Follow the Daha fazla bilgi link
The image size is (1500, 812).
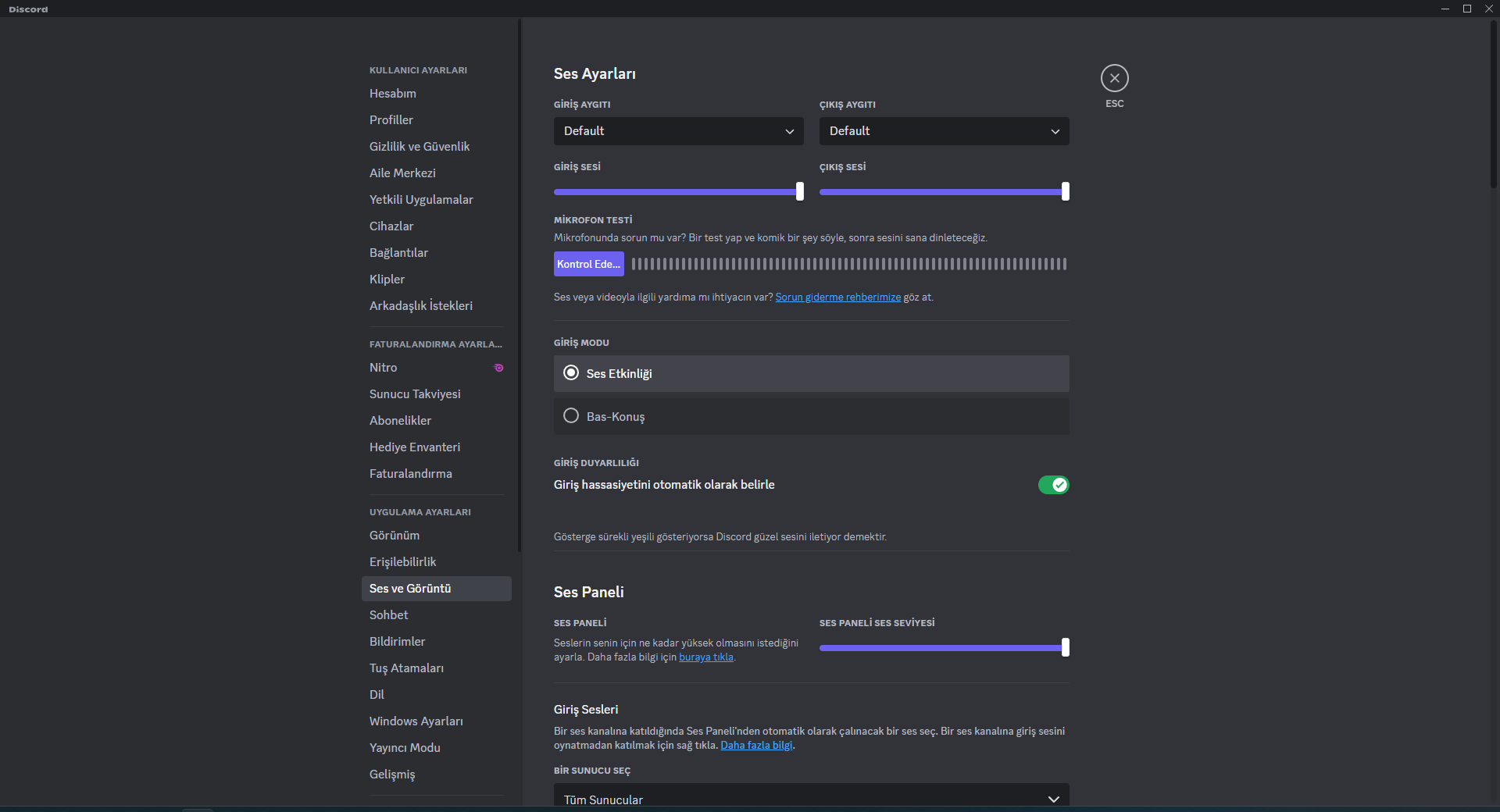(x=755, y=746)
